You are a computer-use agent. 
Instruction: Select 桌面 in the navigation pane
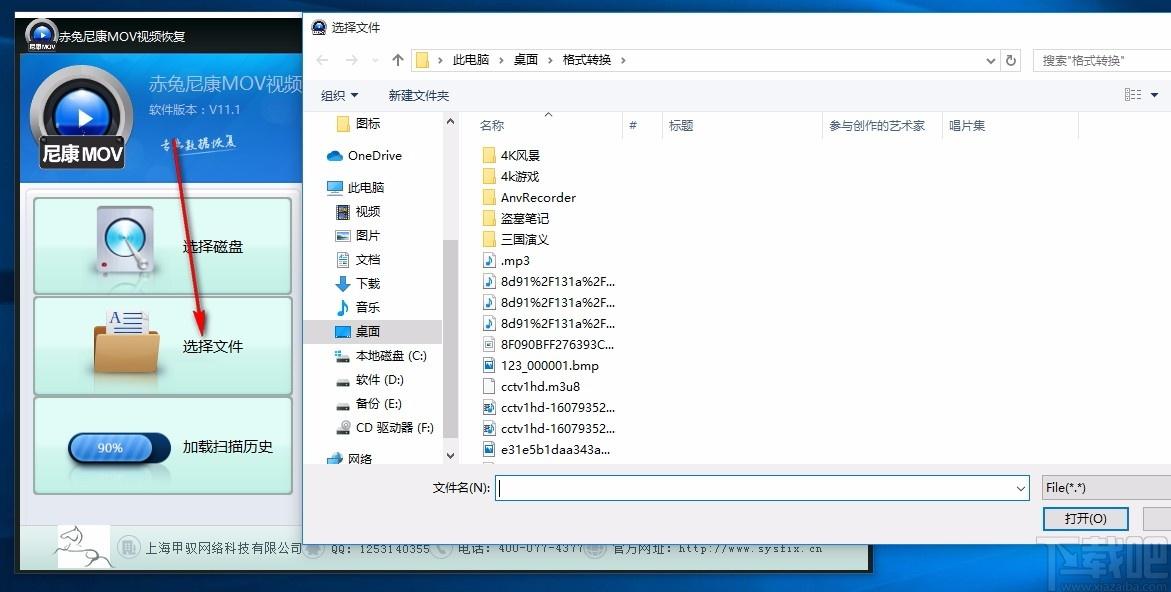[x=373, y=331]
